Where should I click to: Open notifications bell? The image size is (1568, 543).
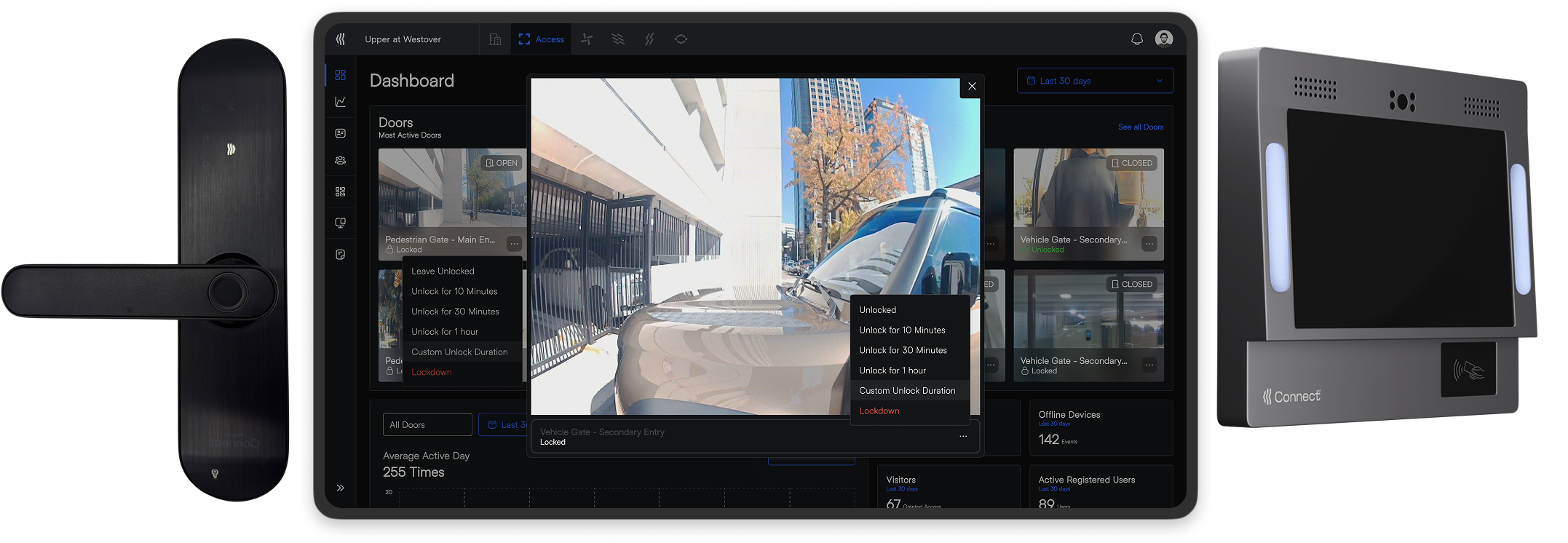[1137, 39]
